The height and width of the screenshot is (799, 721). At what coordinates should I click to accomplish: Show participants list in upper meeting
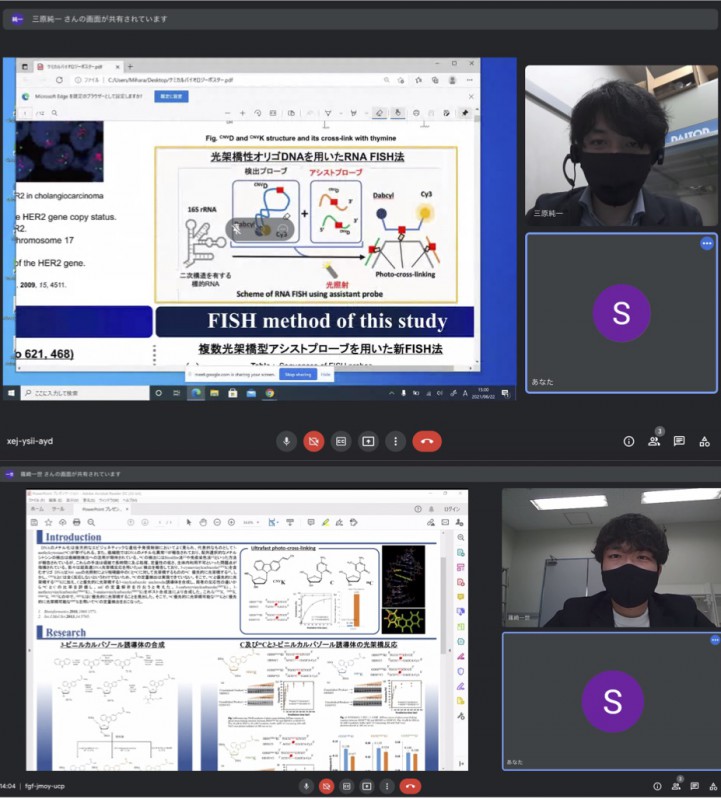click(654, 441)
